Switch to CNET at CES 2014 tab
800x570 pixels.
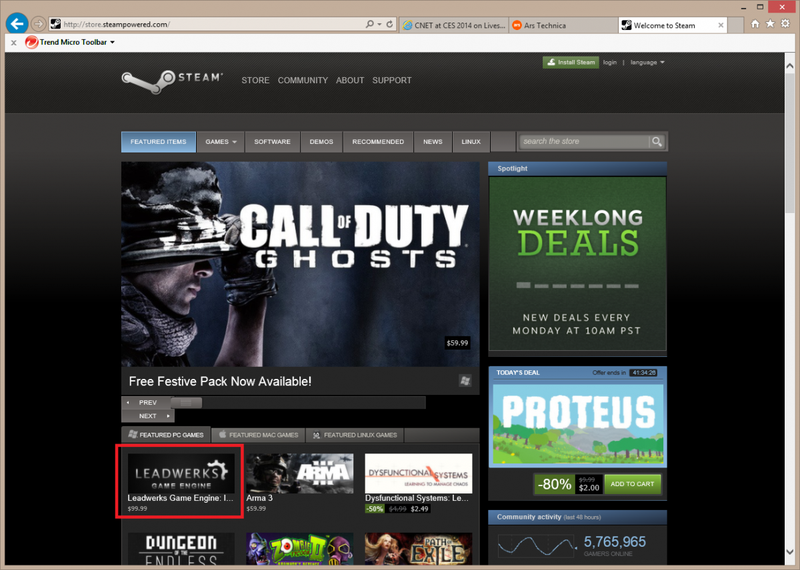click(x=454, y=25)
